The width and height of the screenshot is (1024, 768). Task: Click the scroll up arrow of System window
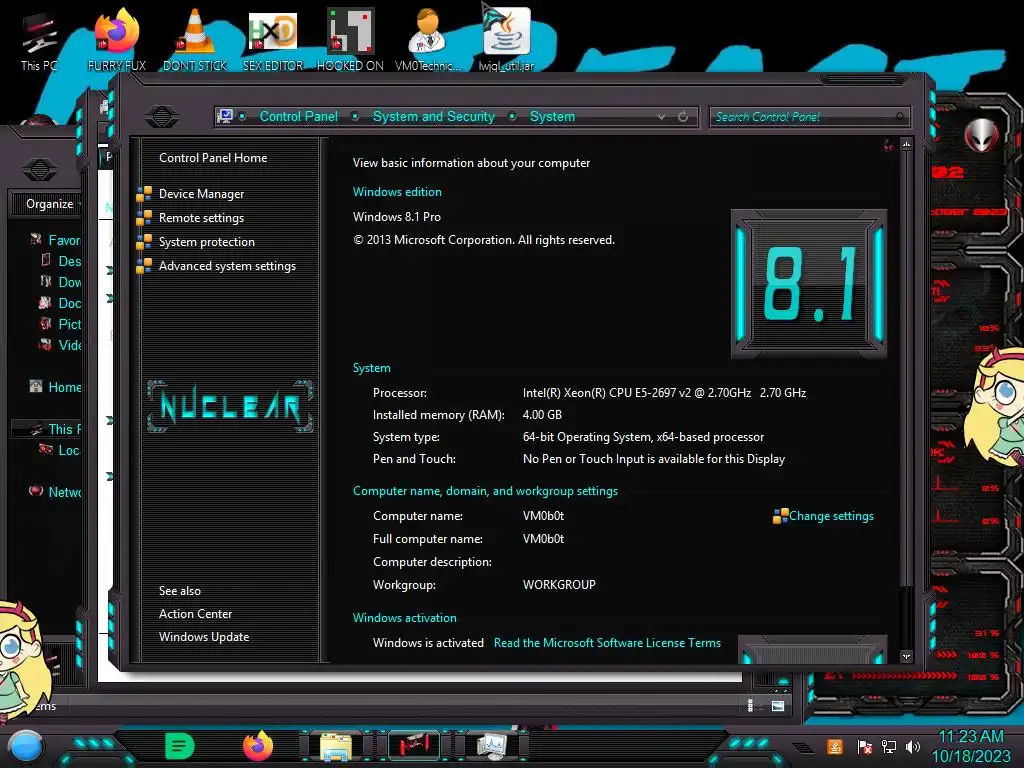[906, 144]
